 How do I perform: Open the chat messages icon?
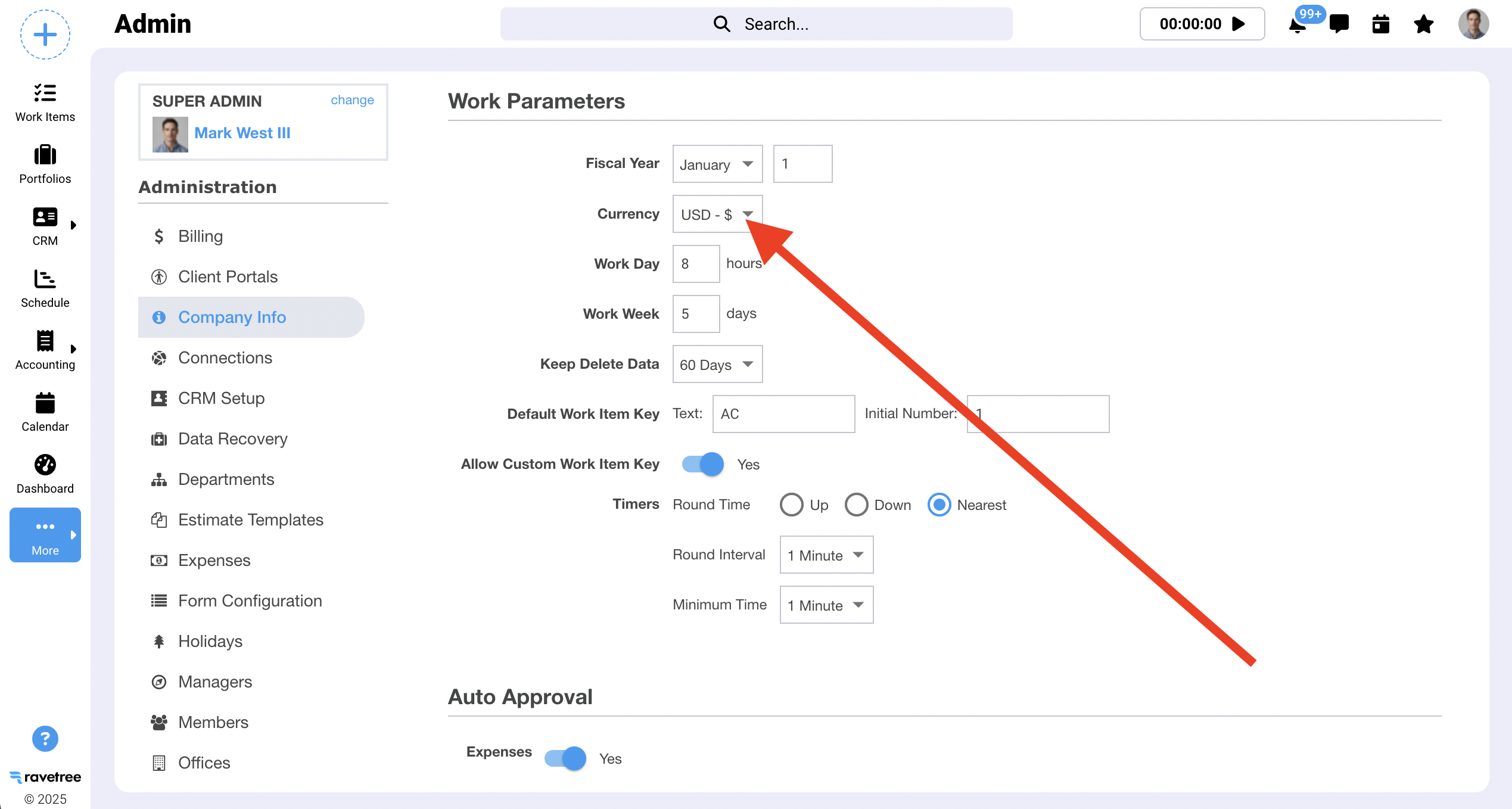tap(1339, 24)
